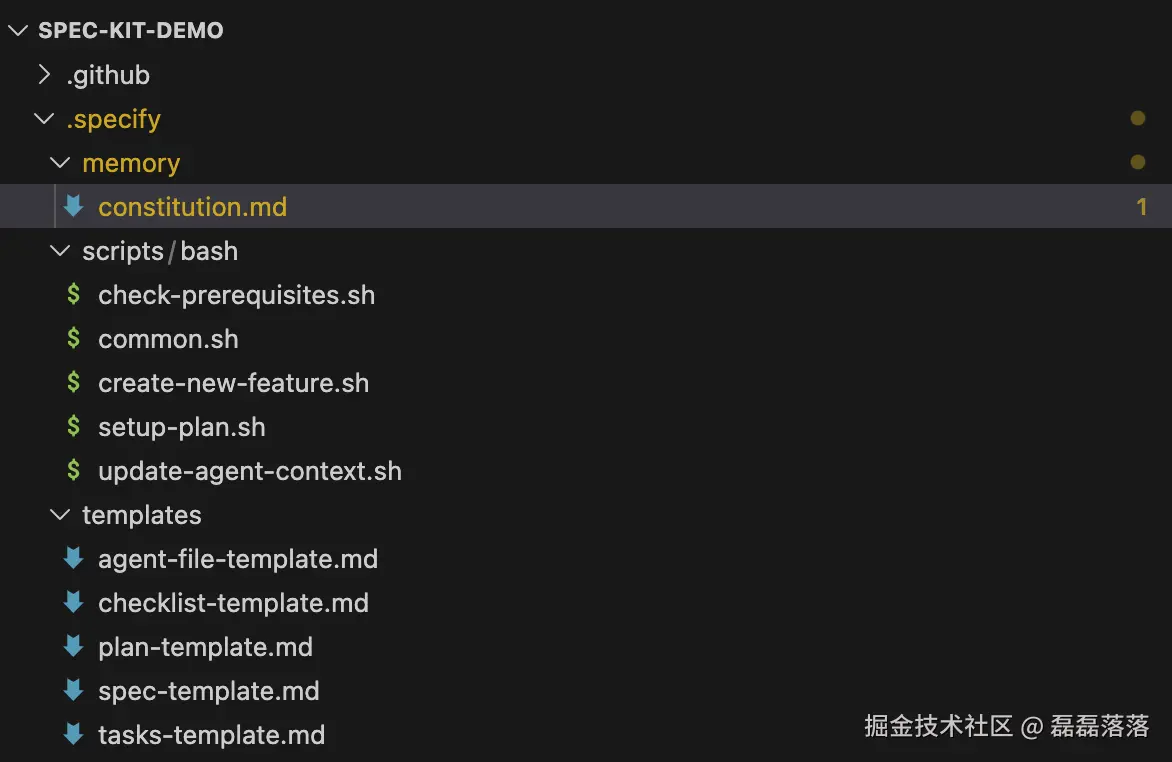
Task: Click the yellow change dot next to memory
Action: point(1138,161)
